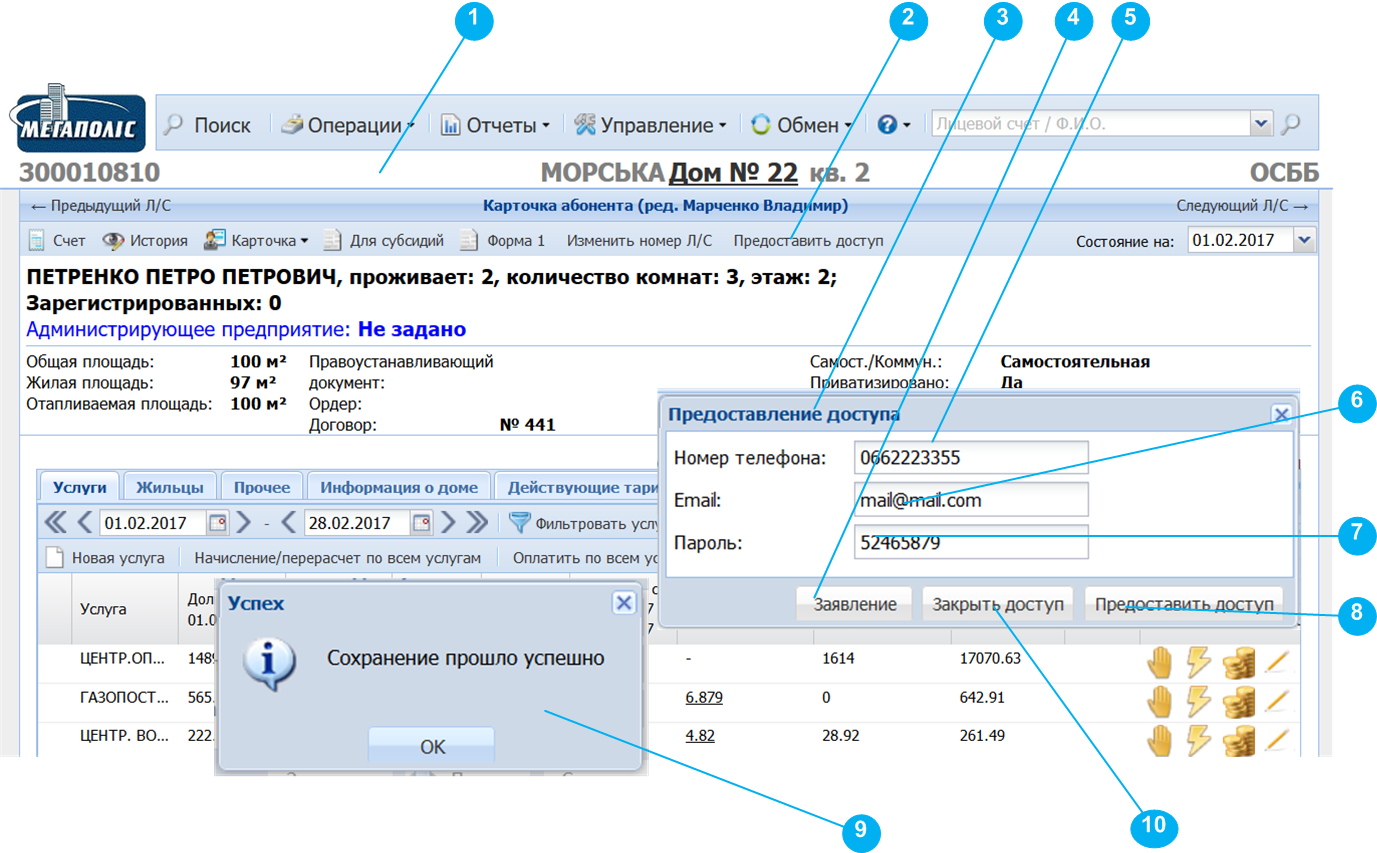Click Оплатить по всем услугам

(x=585, y=558)
